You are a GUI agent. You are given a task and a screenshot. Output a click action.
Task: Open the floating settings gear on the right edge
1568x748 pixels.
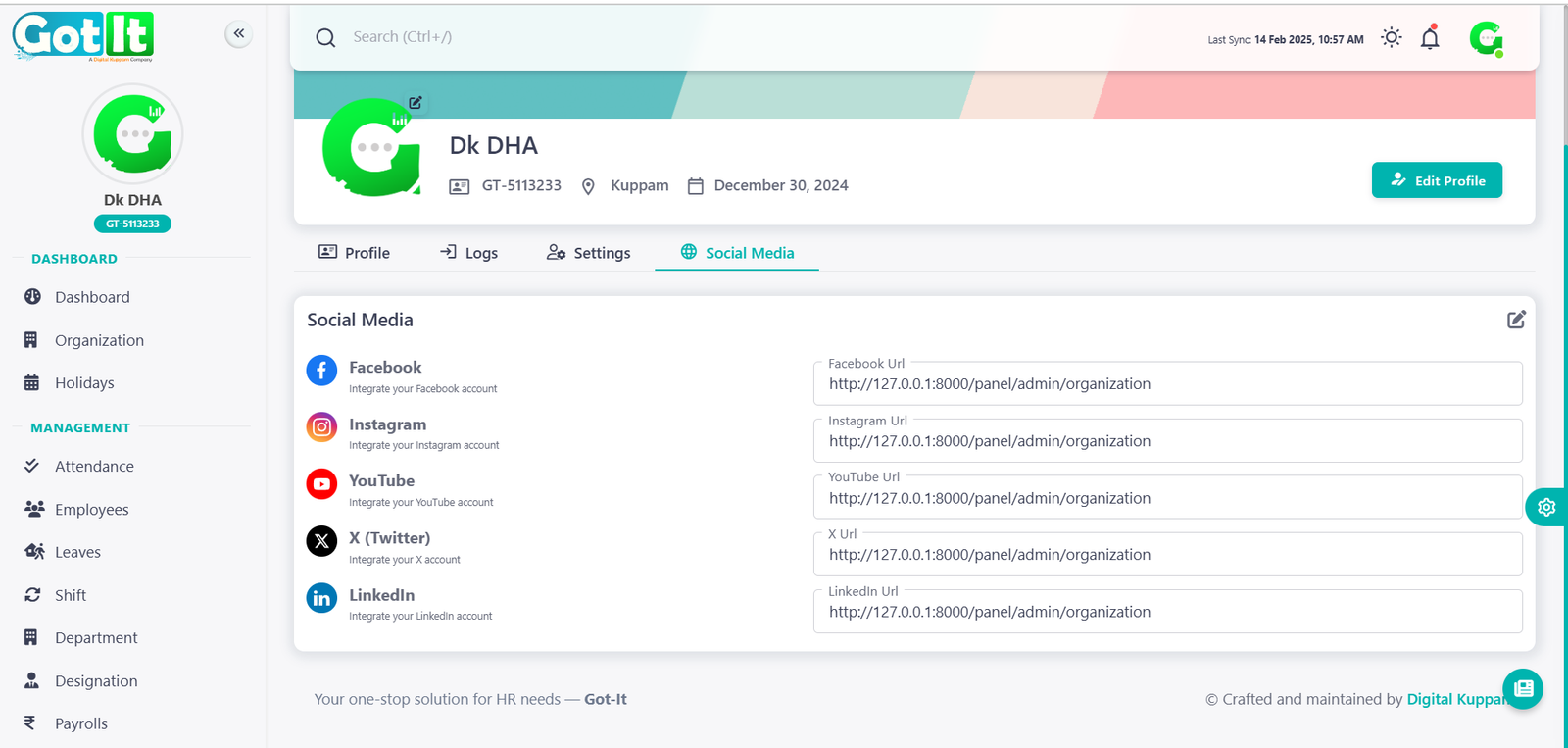(x=1545, y=507)
